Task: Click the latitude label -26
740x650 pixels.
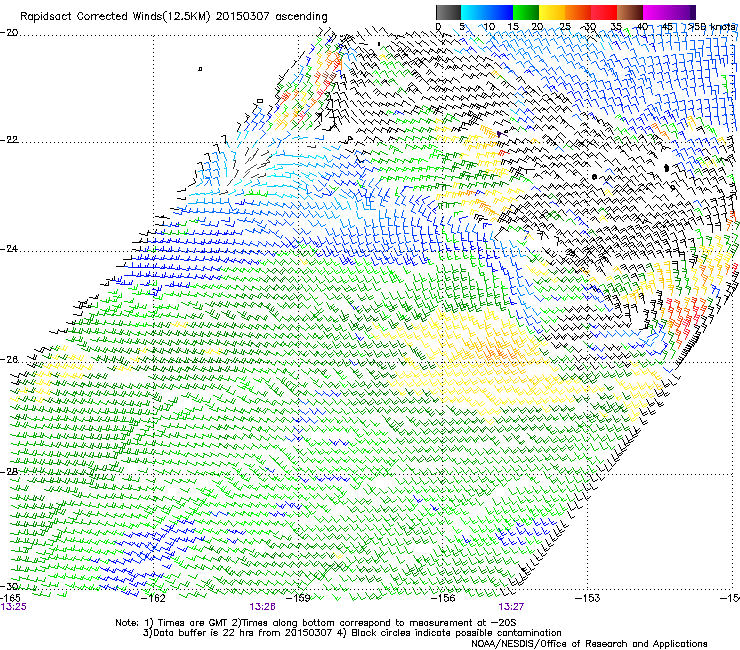Action: pyautogui.click(x=9, y=359)
